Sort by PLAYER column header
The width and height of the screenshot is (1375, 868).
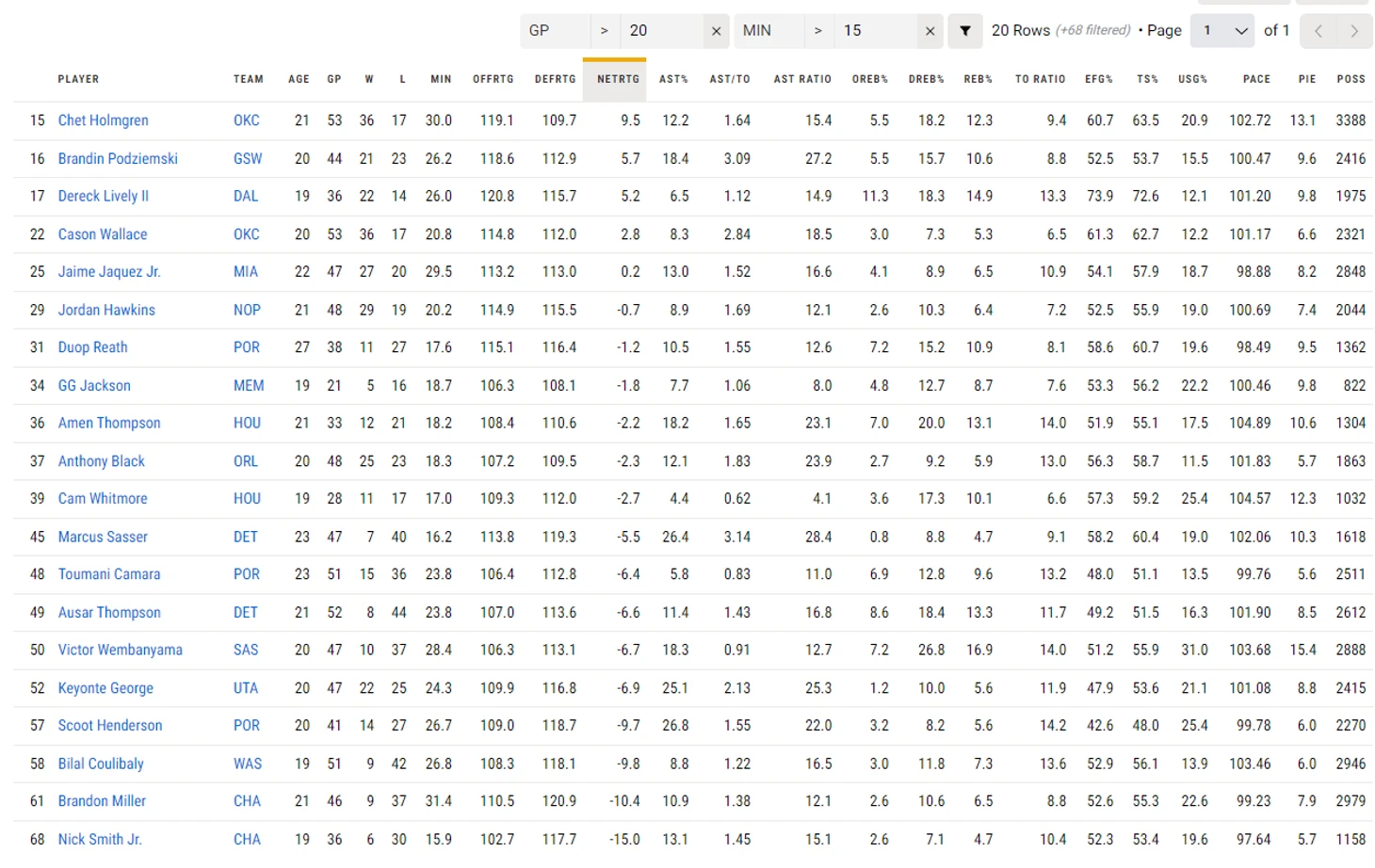(78, 79)
